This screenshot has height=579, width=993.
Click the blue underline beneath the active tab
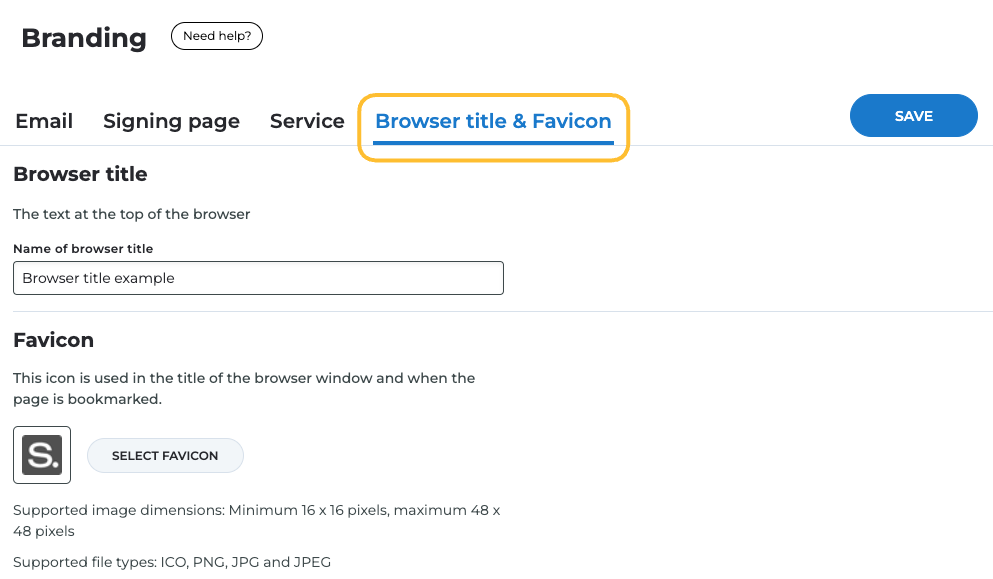tap(493, 142)
